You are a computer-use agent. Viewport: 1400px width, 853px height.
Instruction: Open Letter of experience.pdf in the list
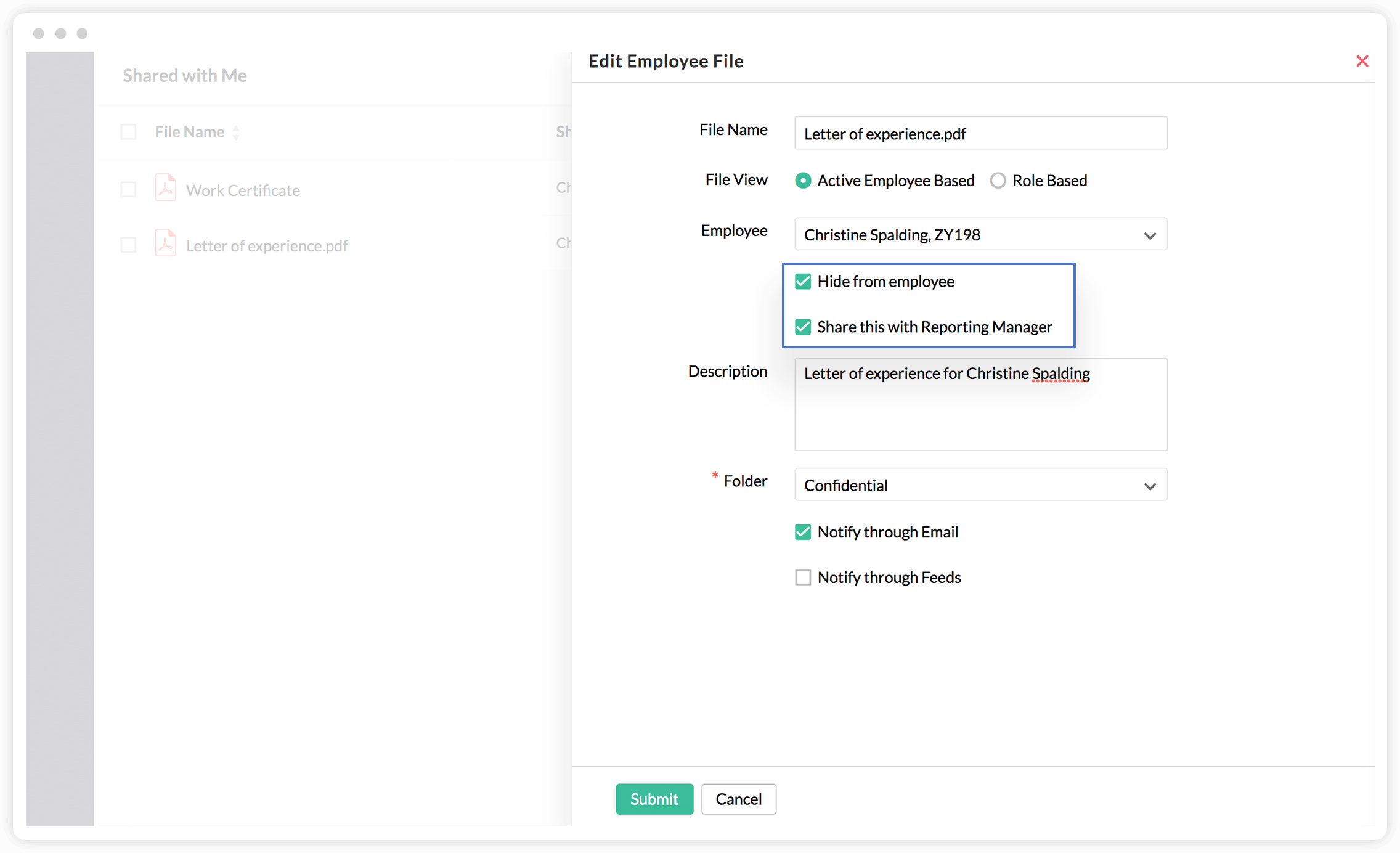267,246
